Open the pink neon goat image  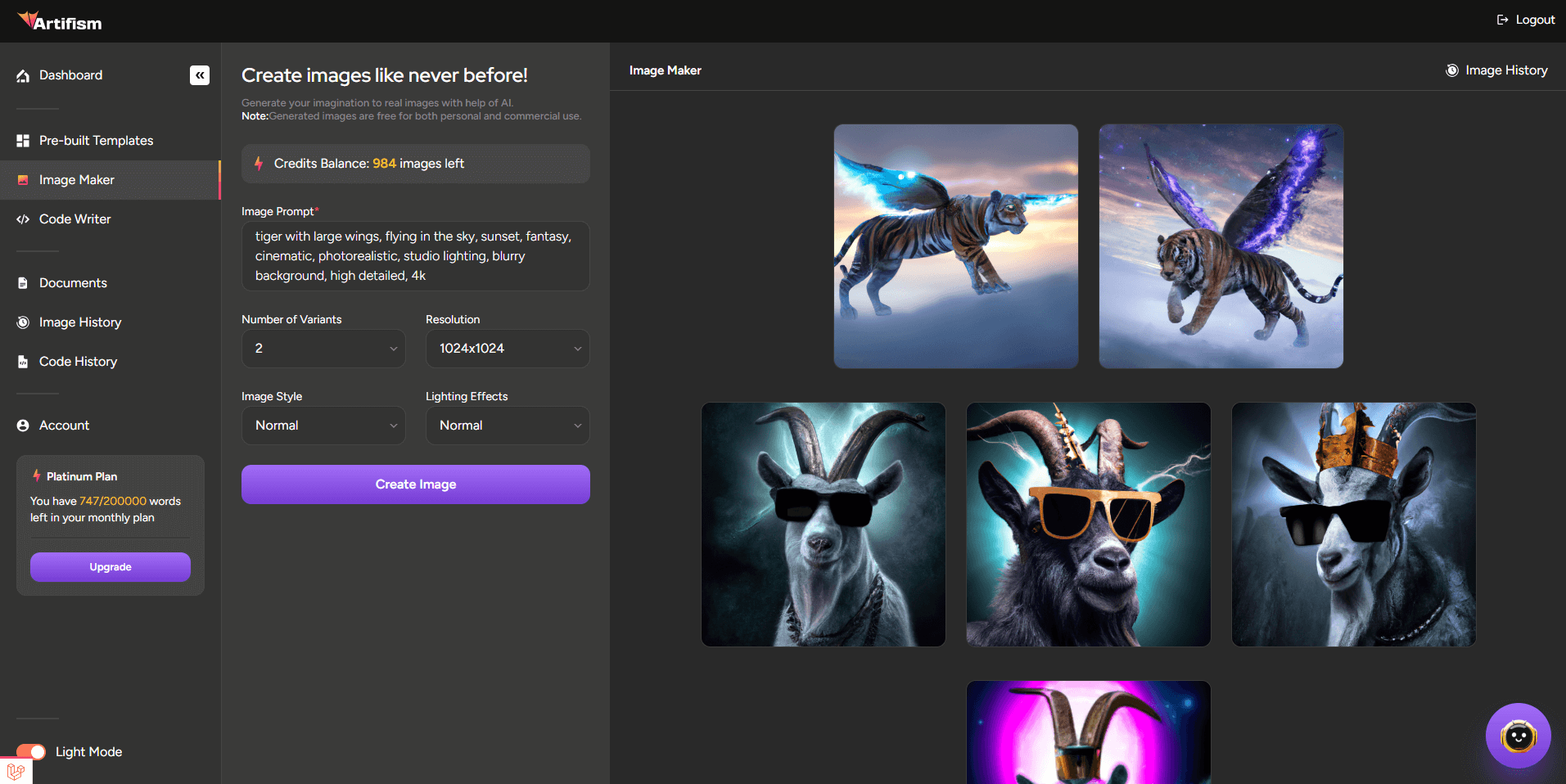(1089, 732)
